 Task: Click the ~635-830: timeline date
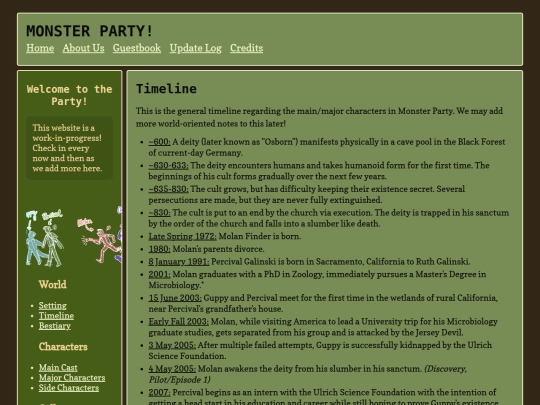click(x=168, y=189)
